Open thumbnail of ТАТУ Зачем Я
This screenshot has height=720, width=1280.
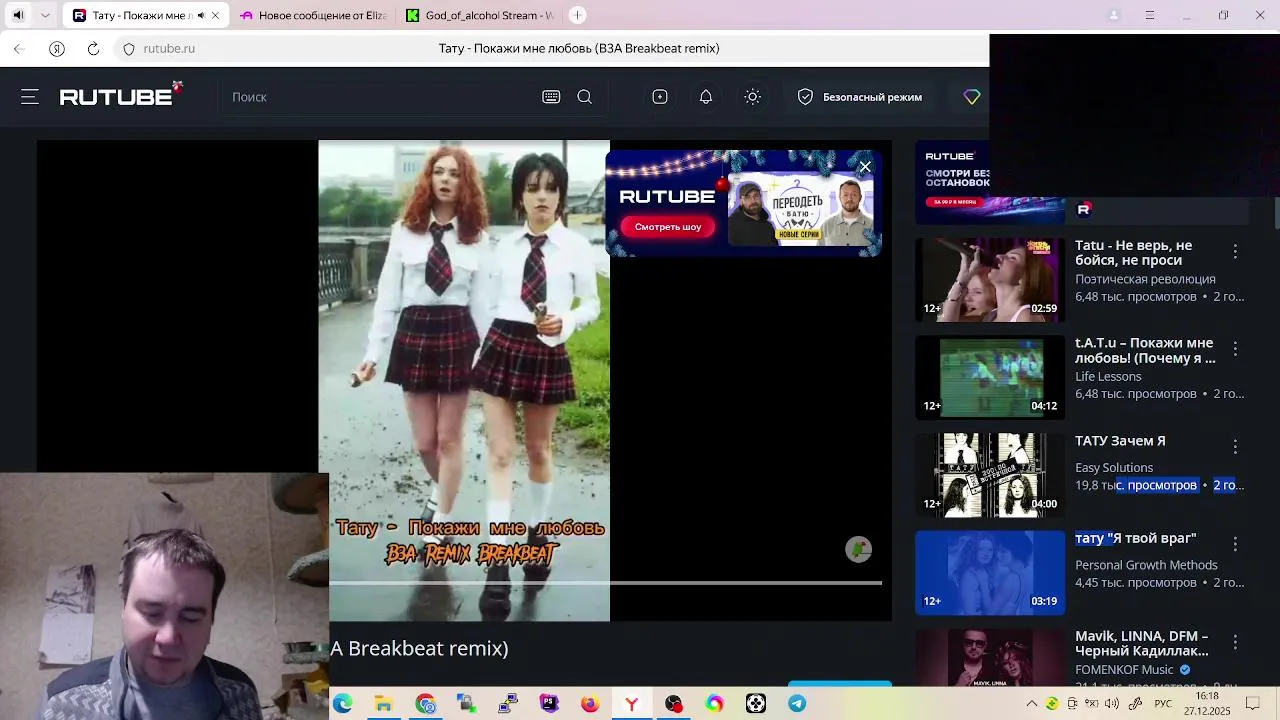[x=990, y=475]
